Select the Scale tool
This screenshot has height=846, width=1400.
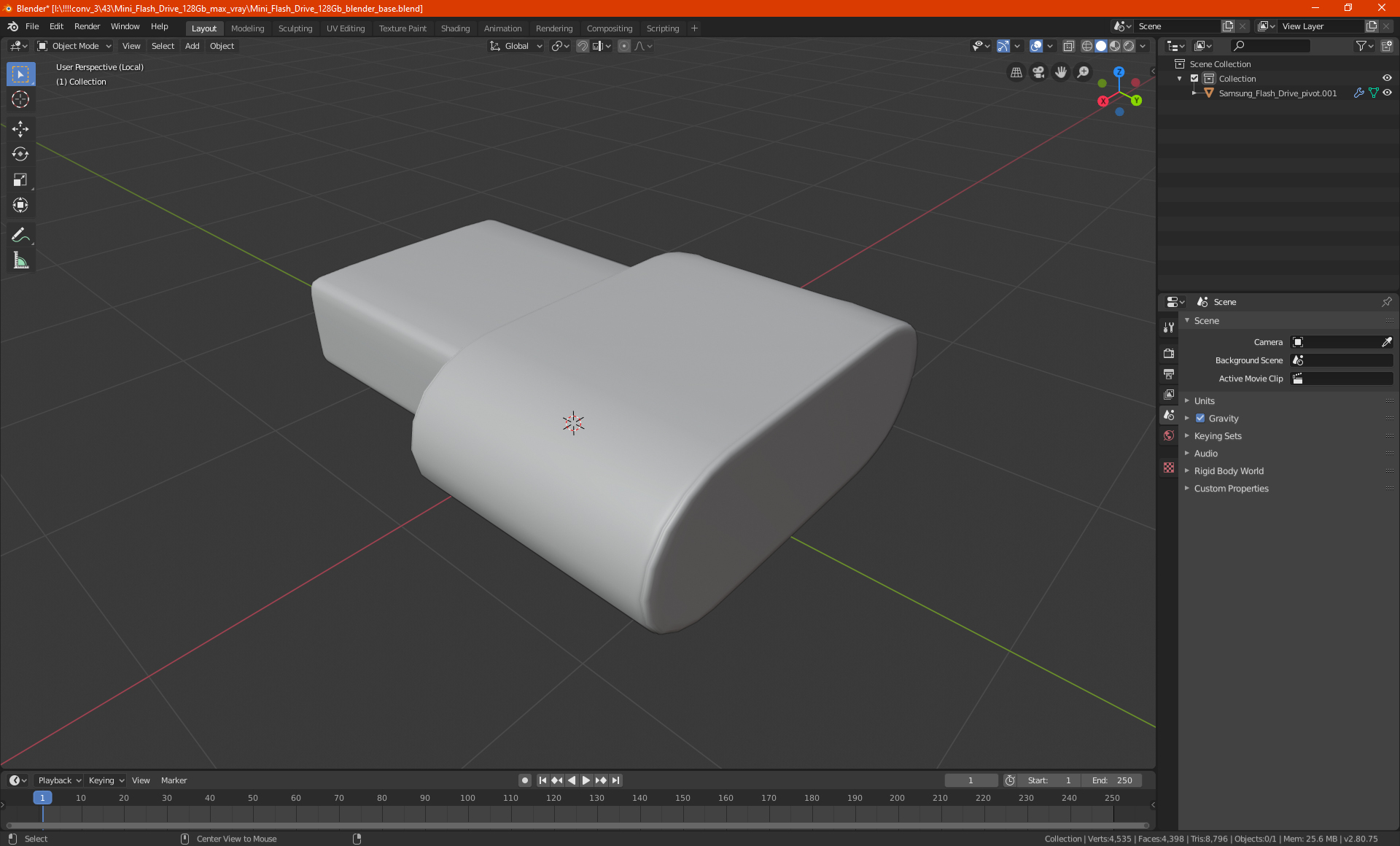[20, 180]
